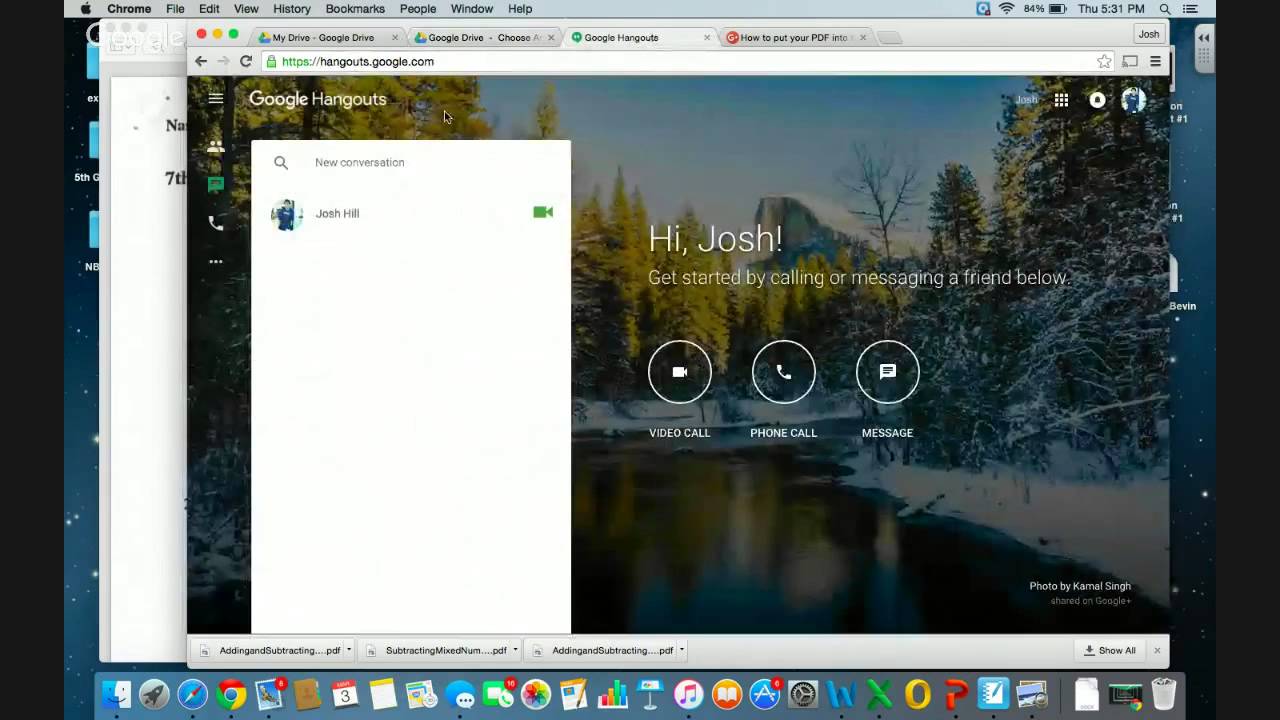The image size is (1280, 720).
Task: Open Spotlight search in menu bar
Action: [x=1165, y=9]
